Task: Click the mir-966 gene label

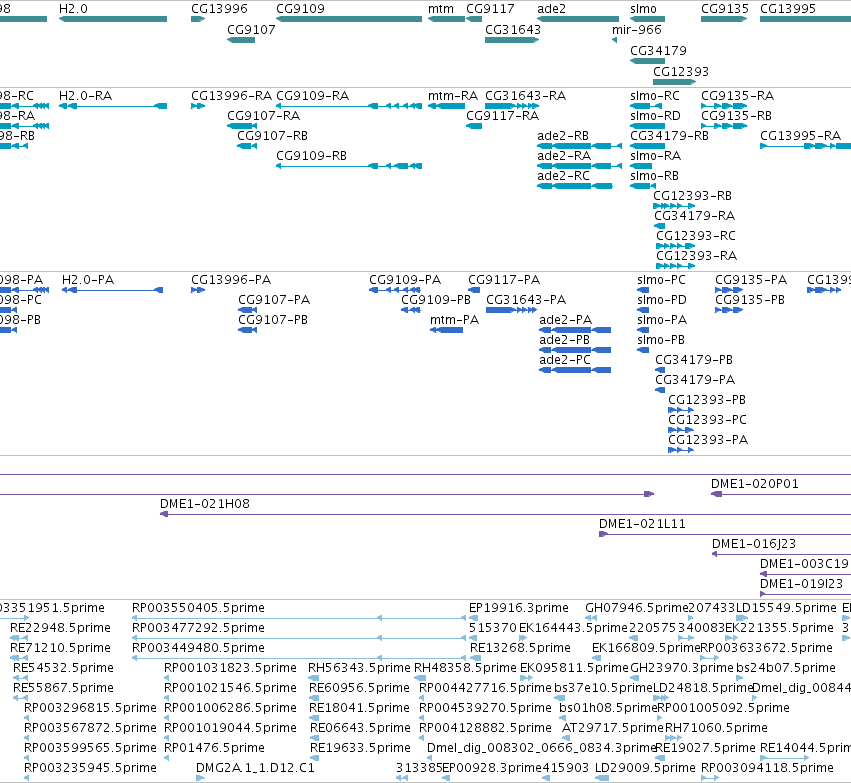Action: 637,30
